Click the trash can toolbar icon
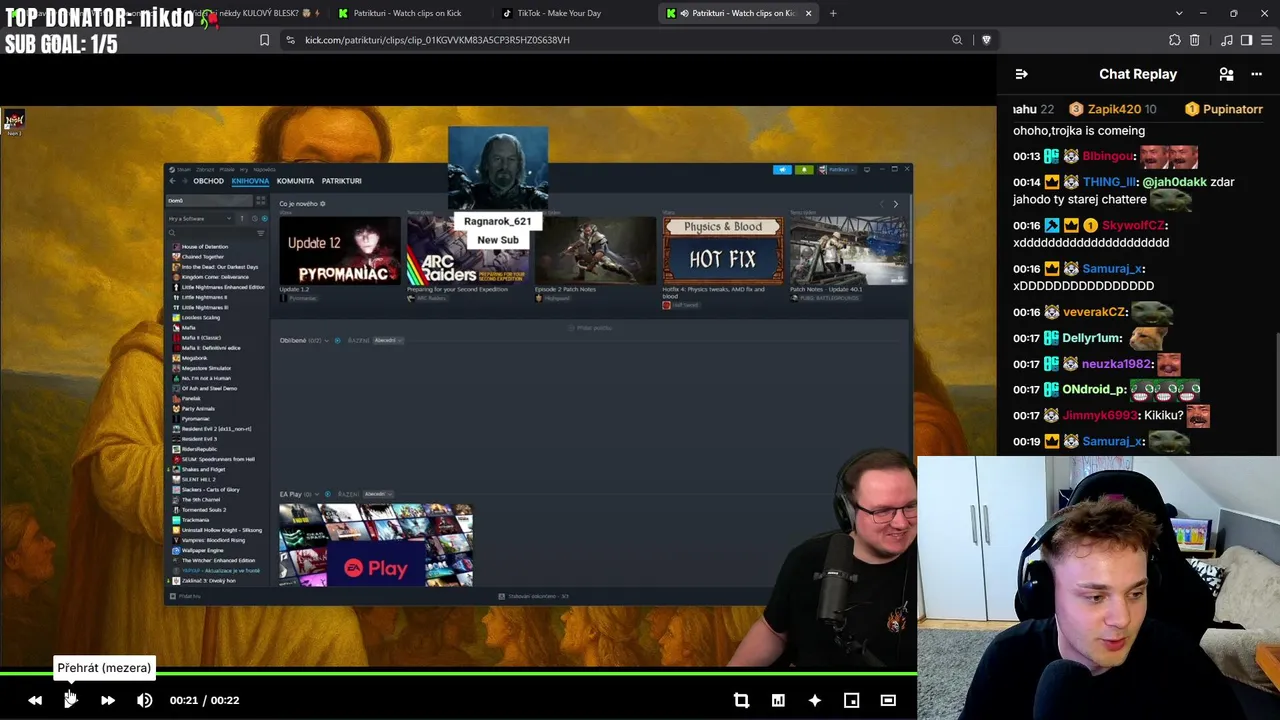The width and height of the screenshot is (1280, 720). pos(1195,40)
